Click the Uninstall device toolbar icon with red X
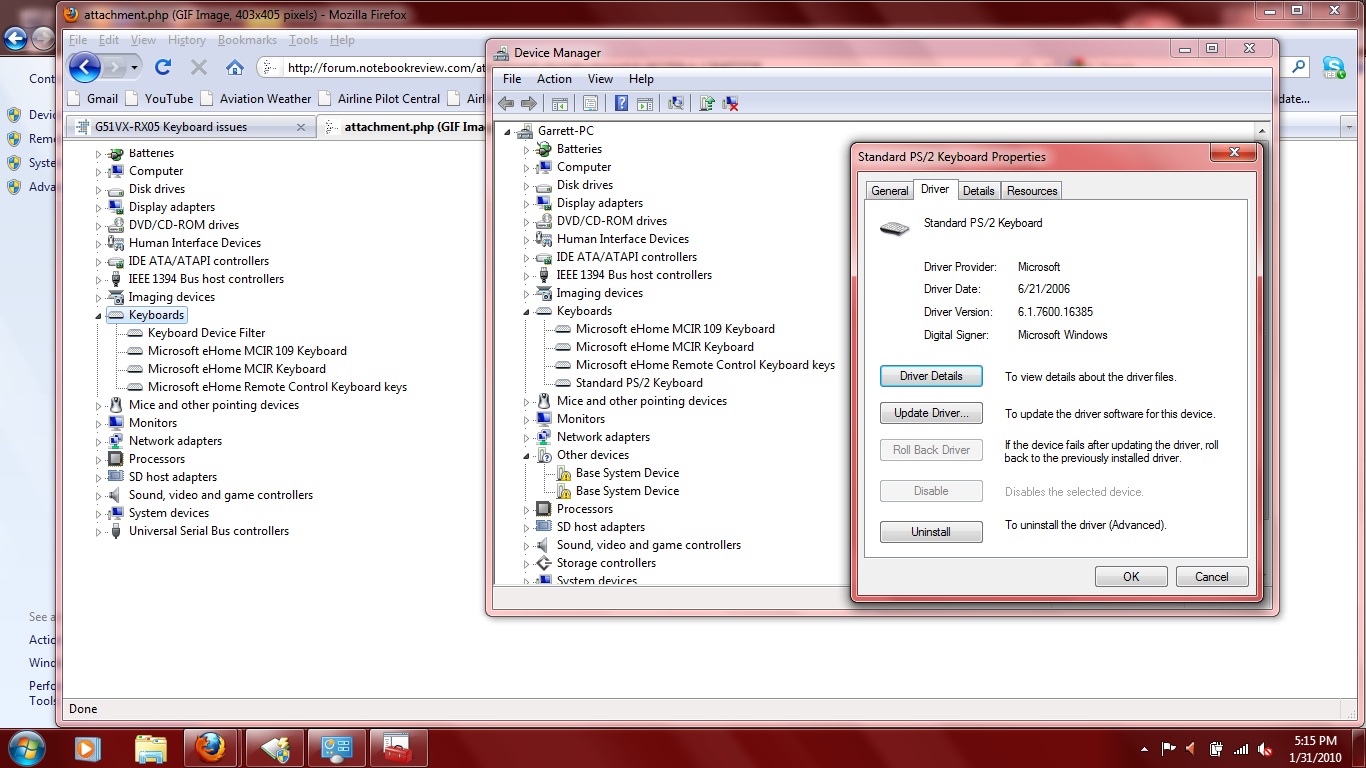The width and height of the screenshot is (1366, 768). (731, 103)
